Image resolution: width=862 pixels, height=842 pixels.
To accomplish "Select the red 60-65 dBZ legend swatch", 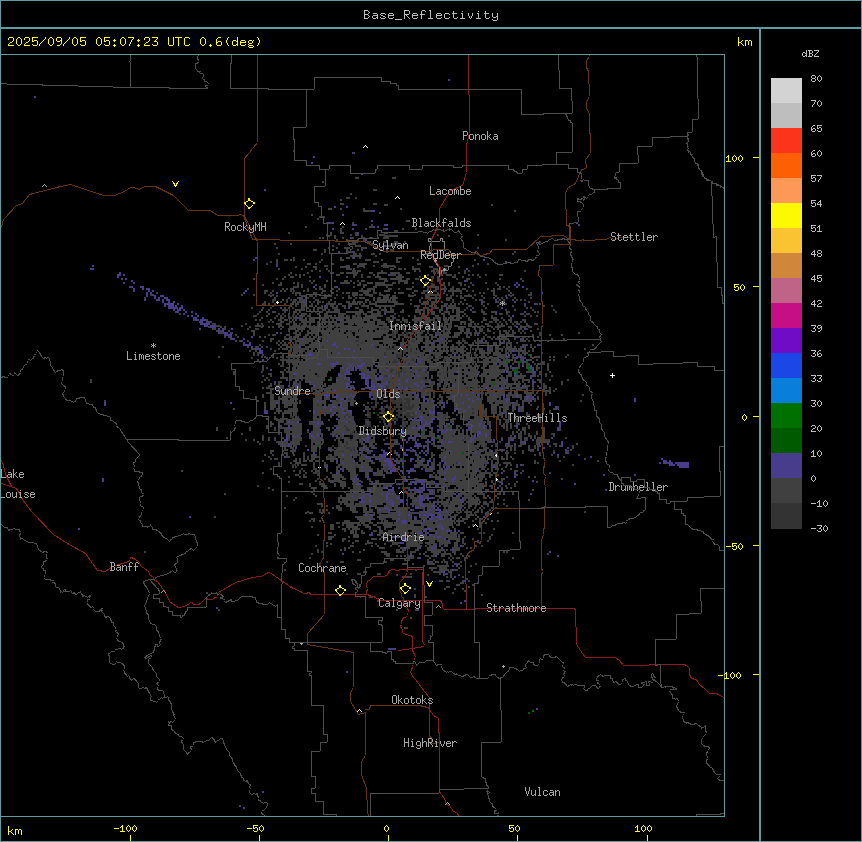I will coord(786,140).
